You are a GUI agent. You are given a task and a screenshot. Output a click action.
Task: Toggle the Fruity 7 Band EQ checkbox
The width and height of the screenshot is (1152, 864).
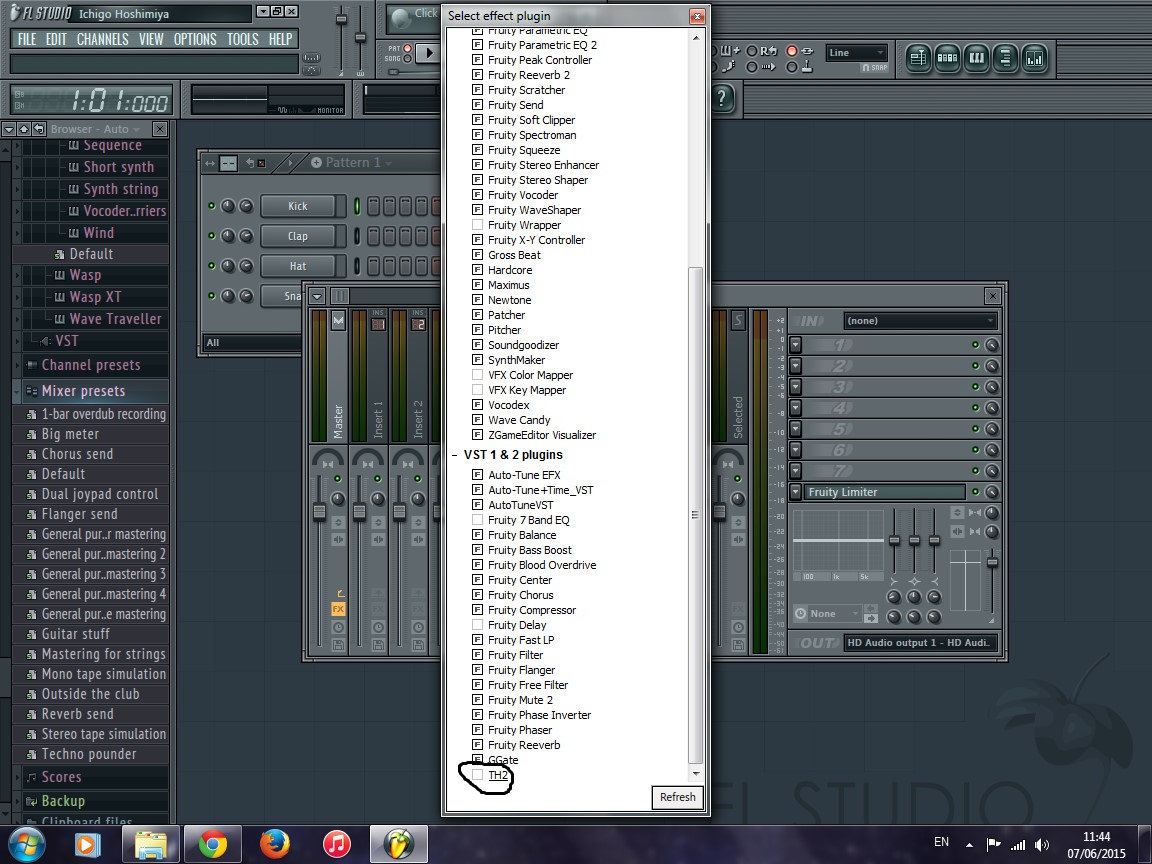[478, 520]
